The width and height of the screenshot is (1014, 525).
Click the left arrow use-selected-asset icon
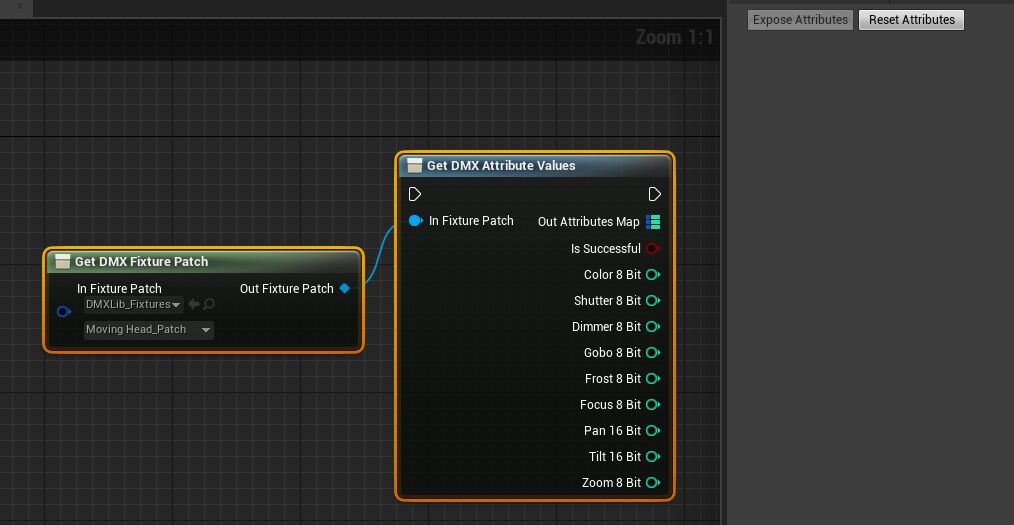pos(194,305)
